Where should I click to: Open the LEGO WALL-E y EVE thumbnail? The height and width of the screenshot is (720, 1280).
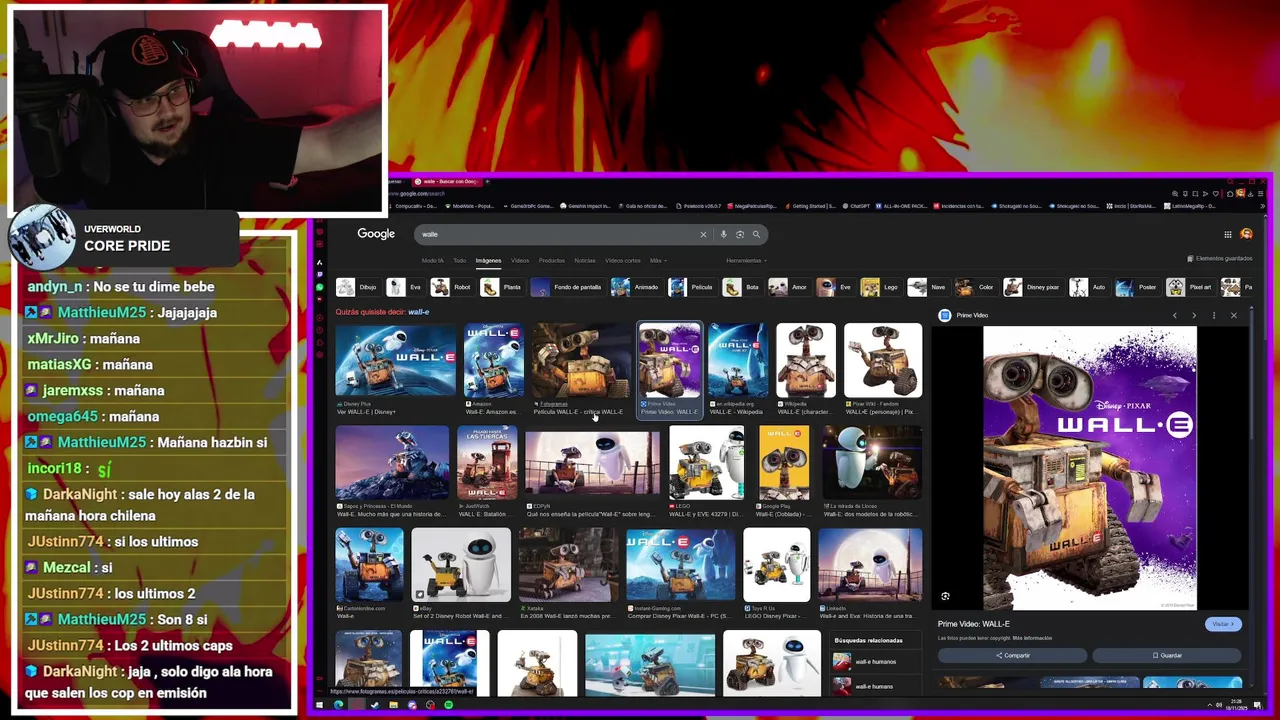[x=707, y=463]
